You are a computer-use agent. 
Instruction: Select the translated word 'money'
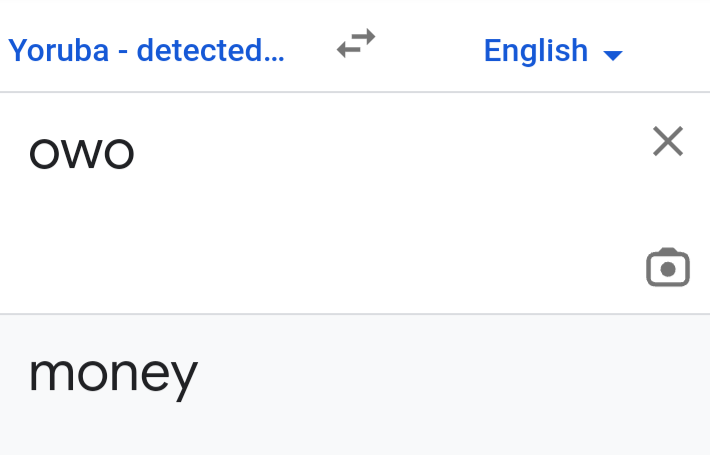pos(113,375)
